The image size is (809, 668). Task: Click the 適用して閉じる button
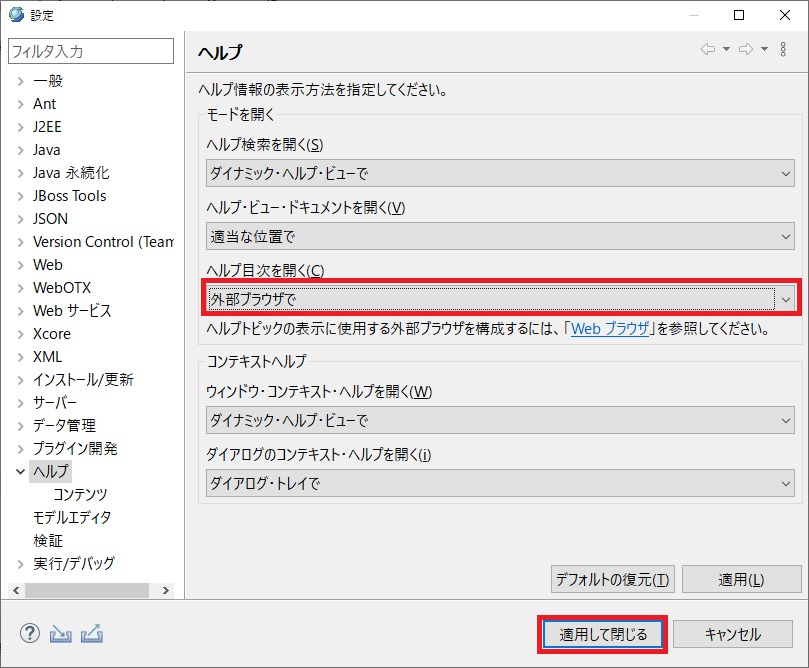coord(603,634)
